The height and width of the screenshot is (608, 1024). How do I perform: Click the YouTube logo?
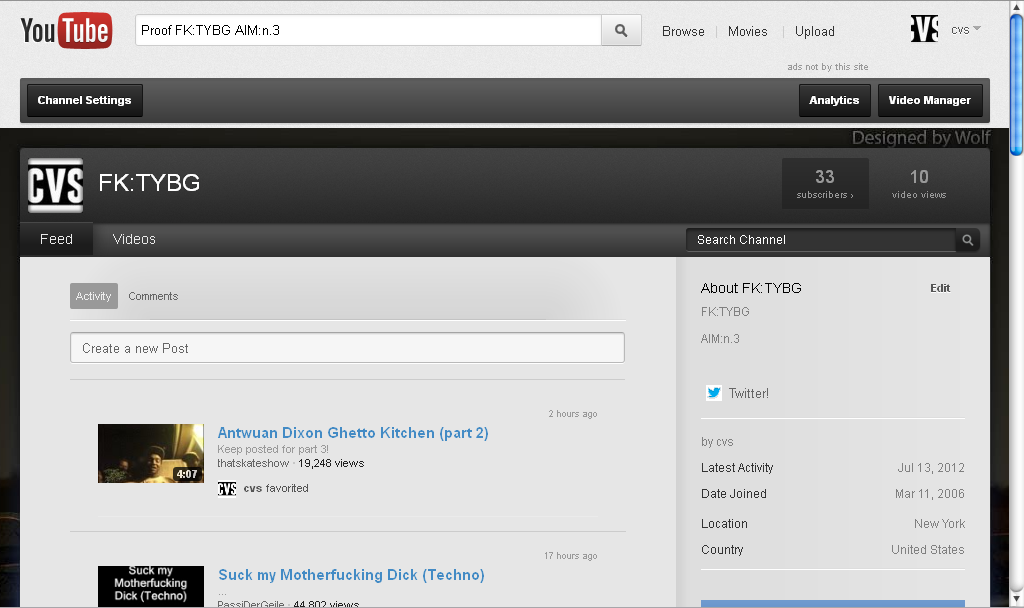[x=66, y=31]
